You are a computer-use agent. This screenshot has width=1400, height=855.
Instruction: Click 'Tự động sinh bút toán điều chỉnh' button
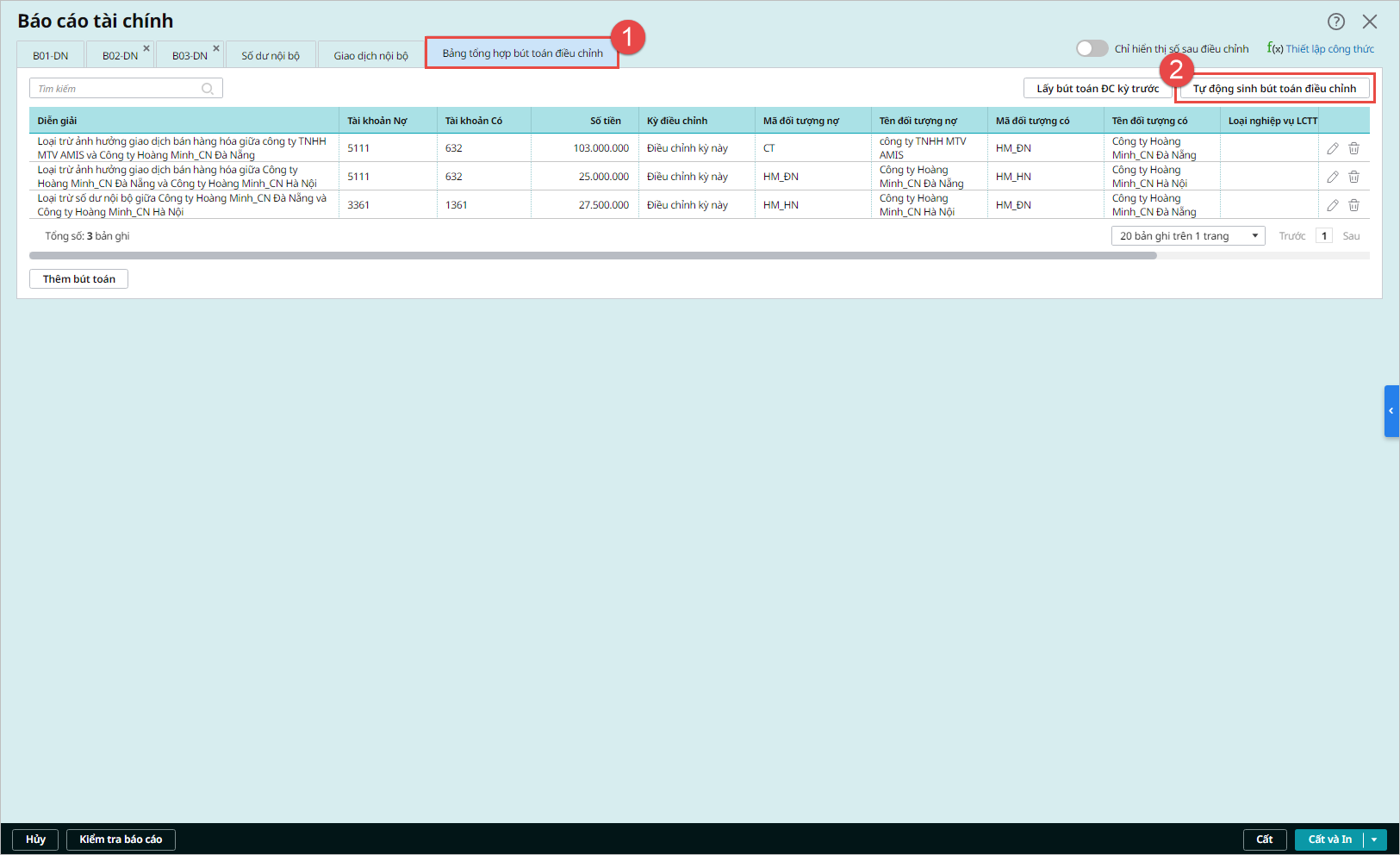1273,89
